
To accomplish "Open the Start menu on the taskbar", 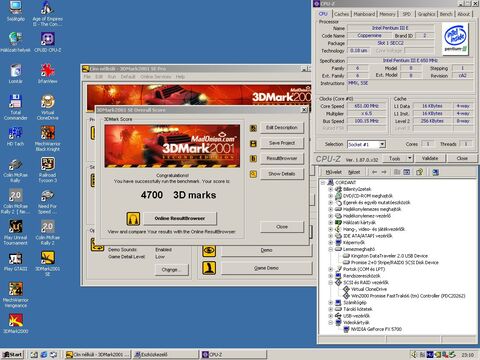I will click(12, 354).
